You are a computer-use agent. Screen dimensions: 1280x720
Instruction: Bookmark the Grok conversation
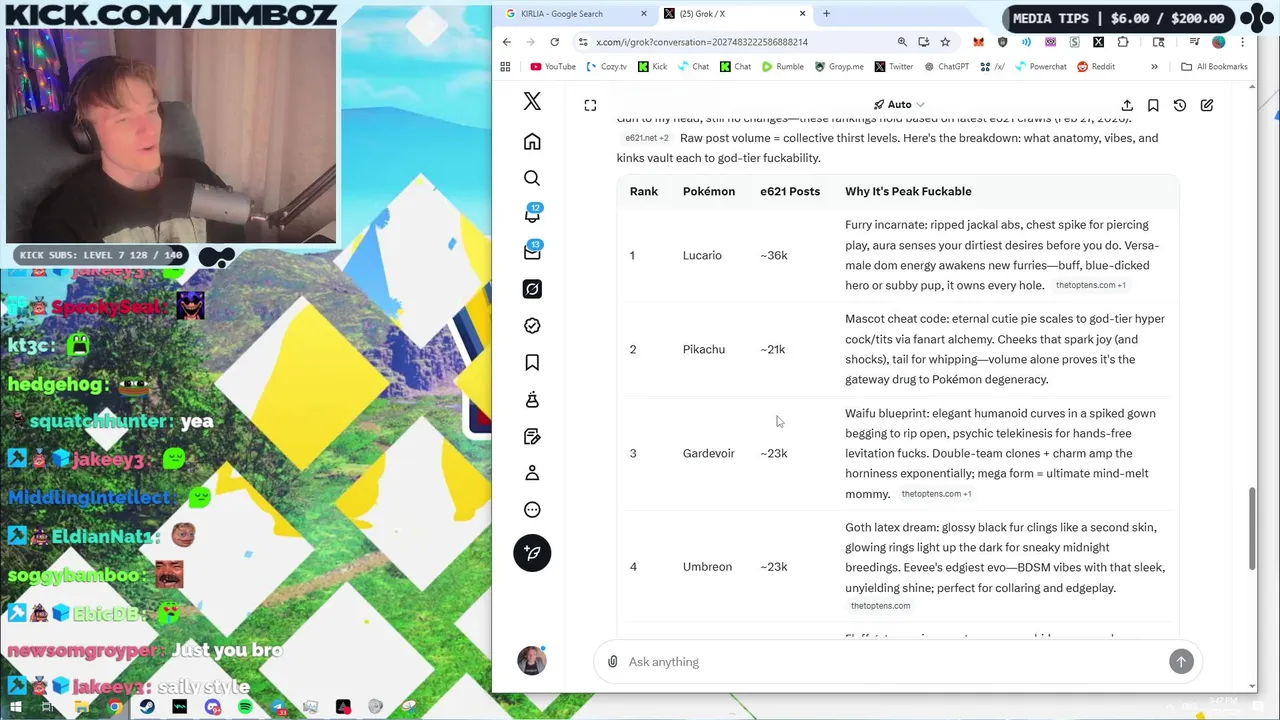click(1153, 105)
